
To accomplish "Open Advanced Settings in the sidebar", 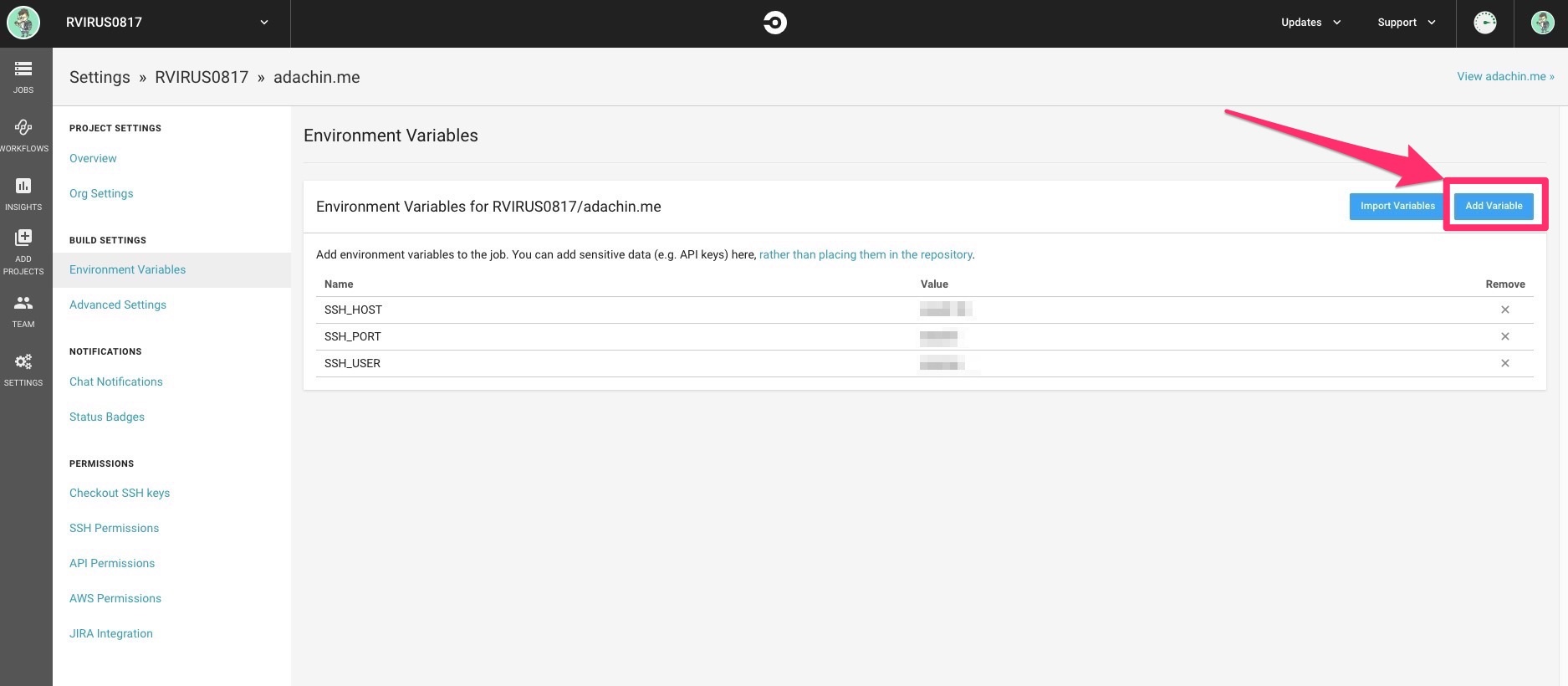I will click(118, 305).
